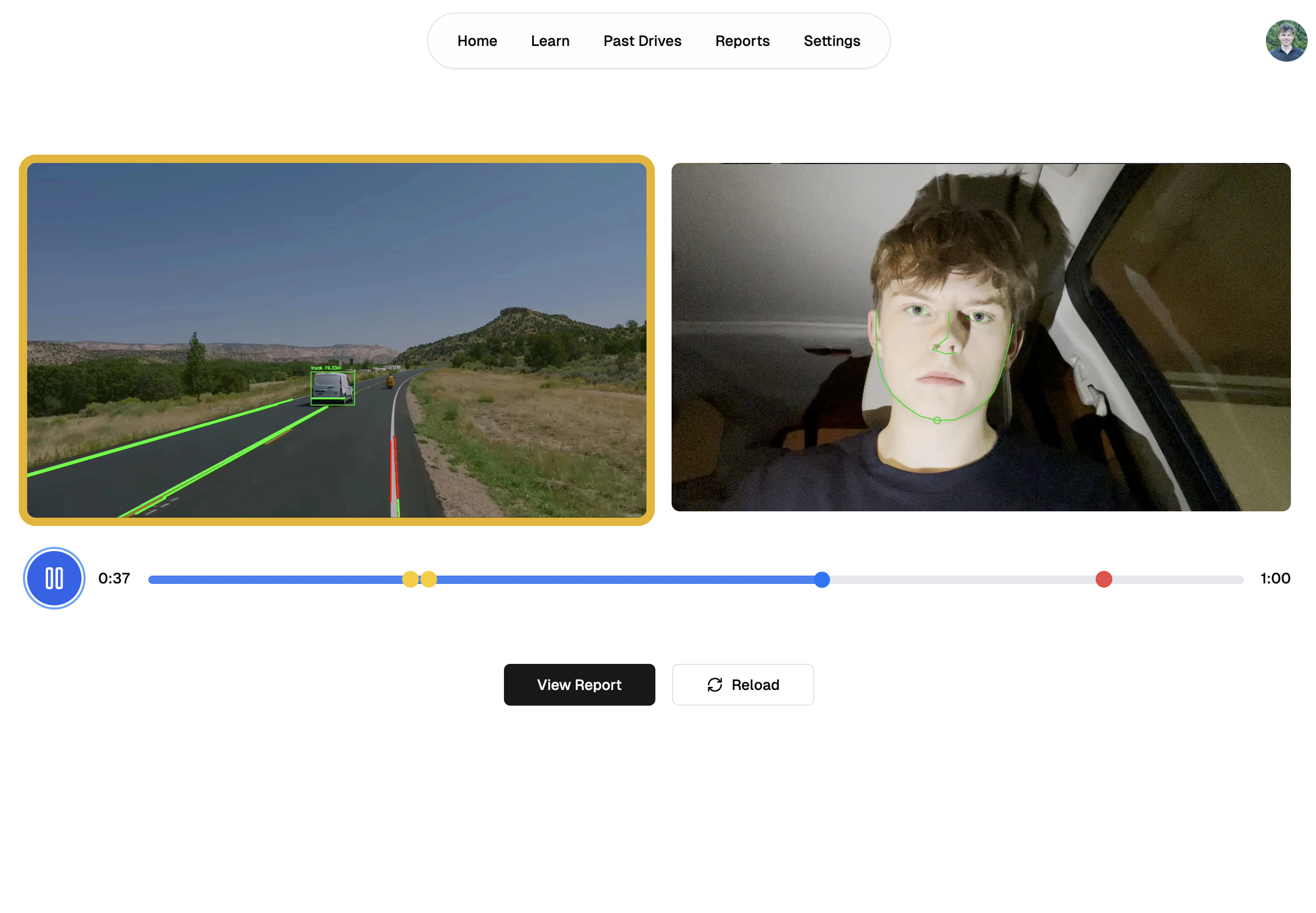Select the truck detection bounding box

click(x=332, y=388)
